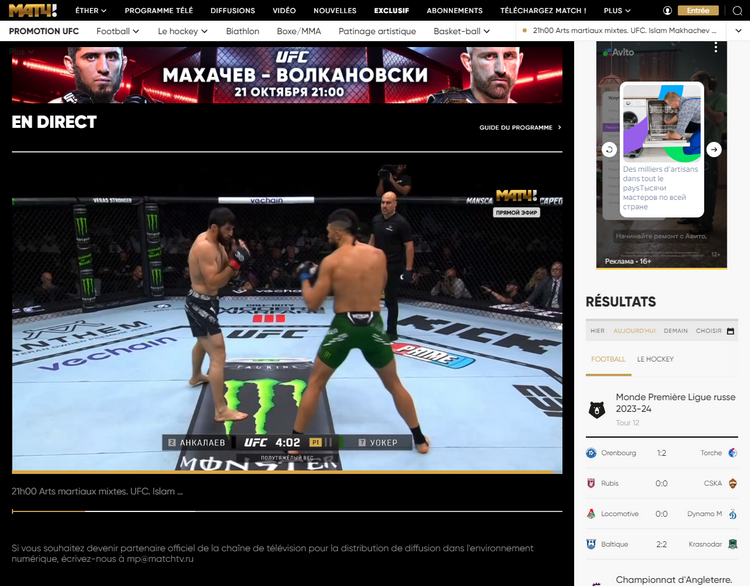
Task: Select the Demain results tab
Action: click(x=675, y=331)
